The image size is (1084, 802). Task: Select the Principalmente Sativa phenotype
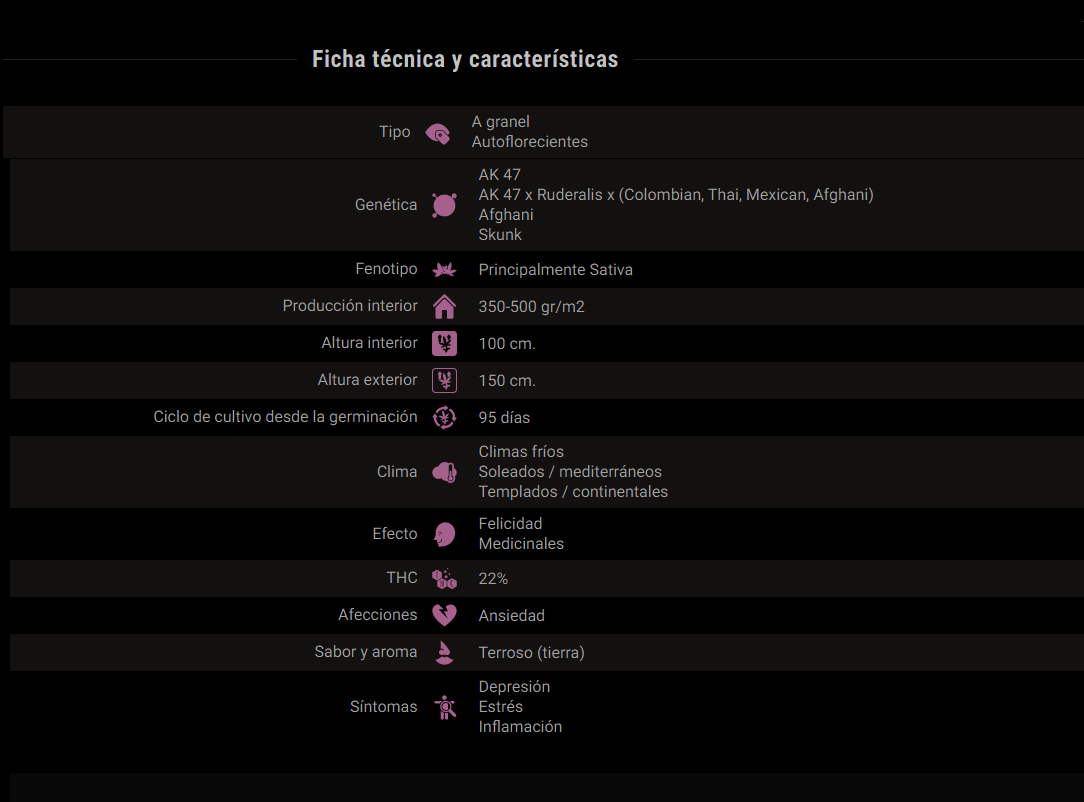(555, 270)
